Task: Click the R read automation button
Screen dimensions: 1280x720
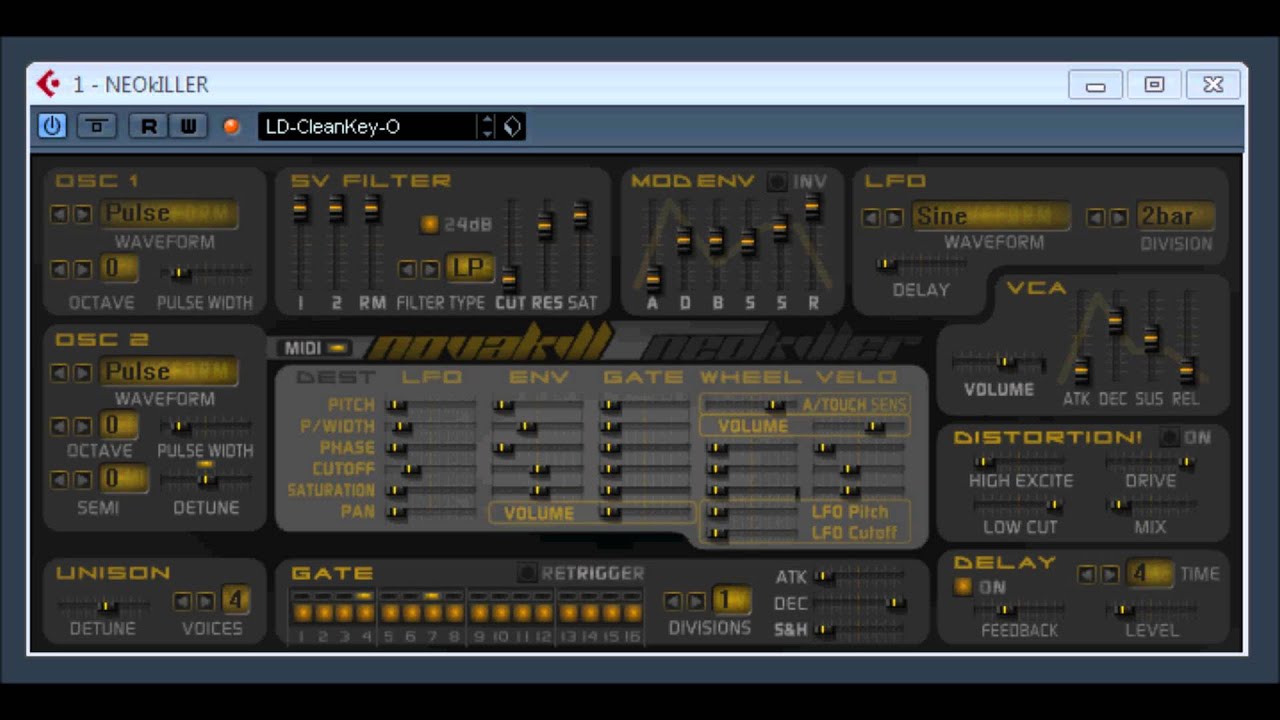Action: point(149,126)
